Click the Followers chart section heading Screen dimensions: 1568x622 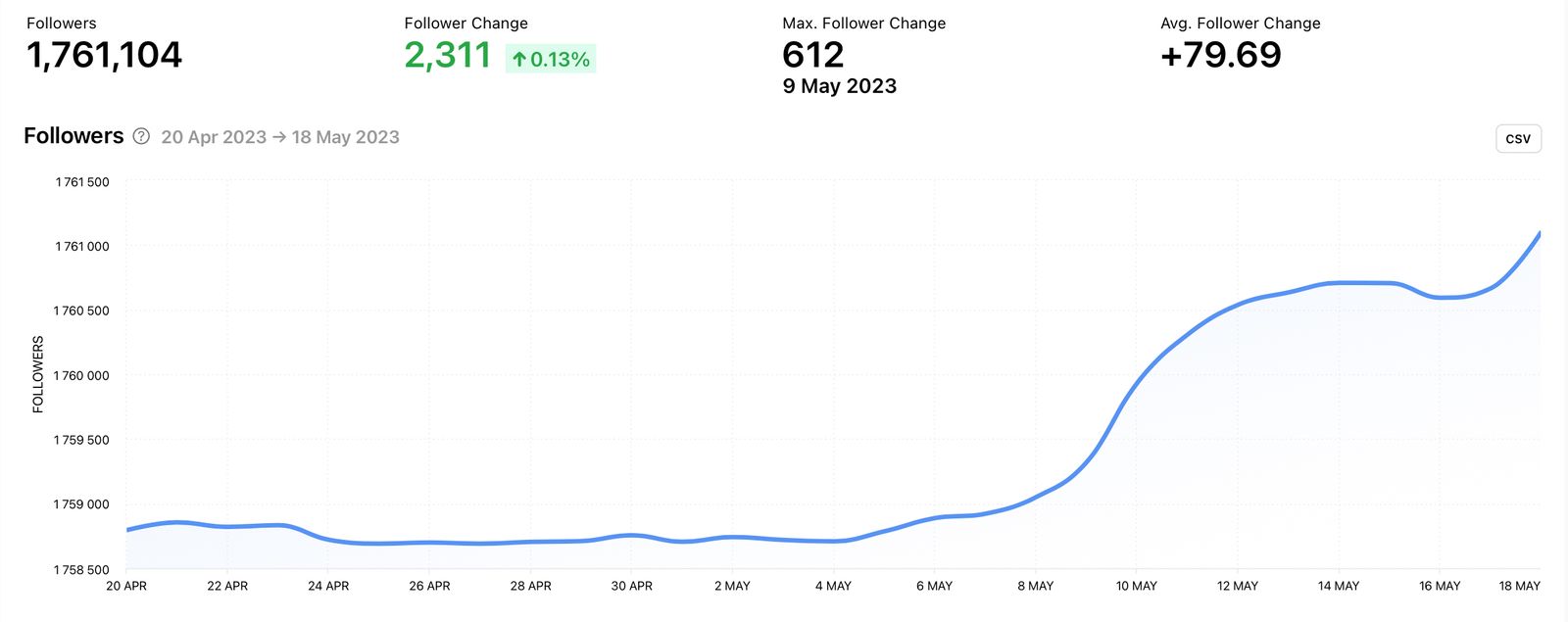[73, 136]
